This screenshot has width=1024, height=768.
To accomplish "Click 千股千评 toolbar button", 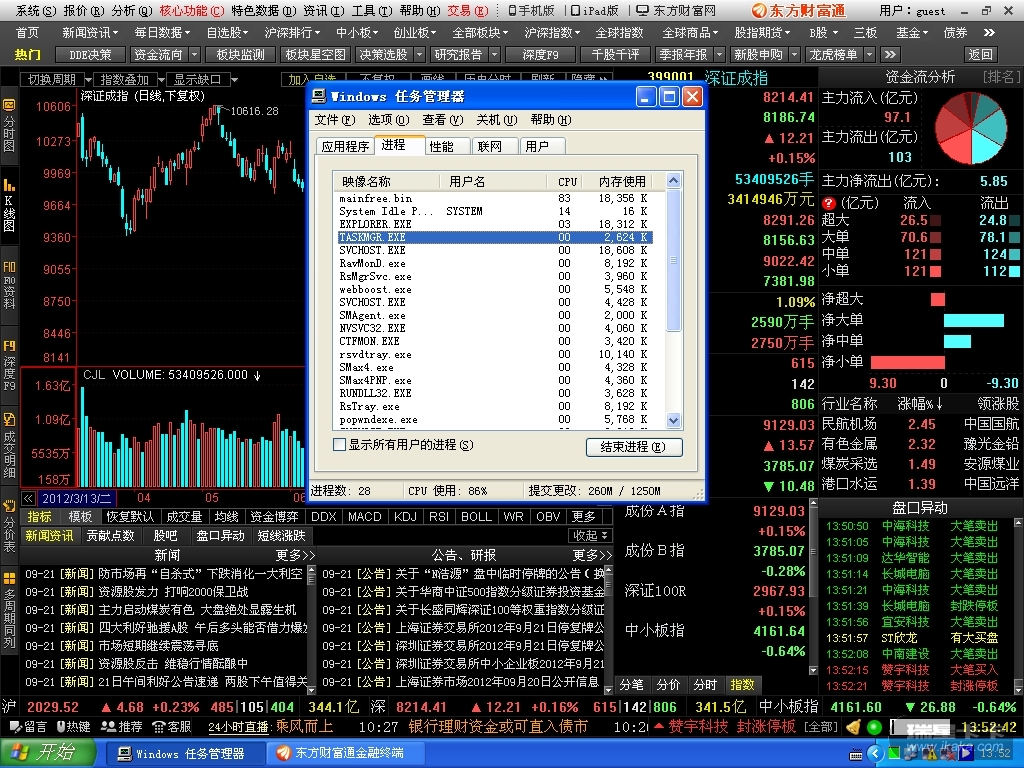I will (x=615, y=55).
